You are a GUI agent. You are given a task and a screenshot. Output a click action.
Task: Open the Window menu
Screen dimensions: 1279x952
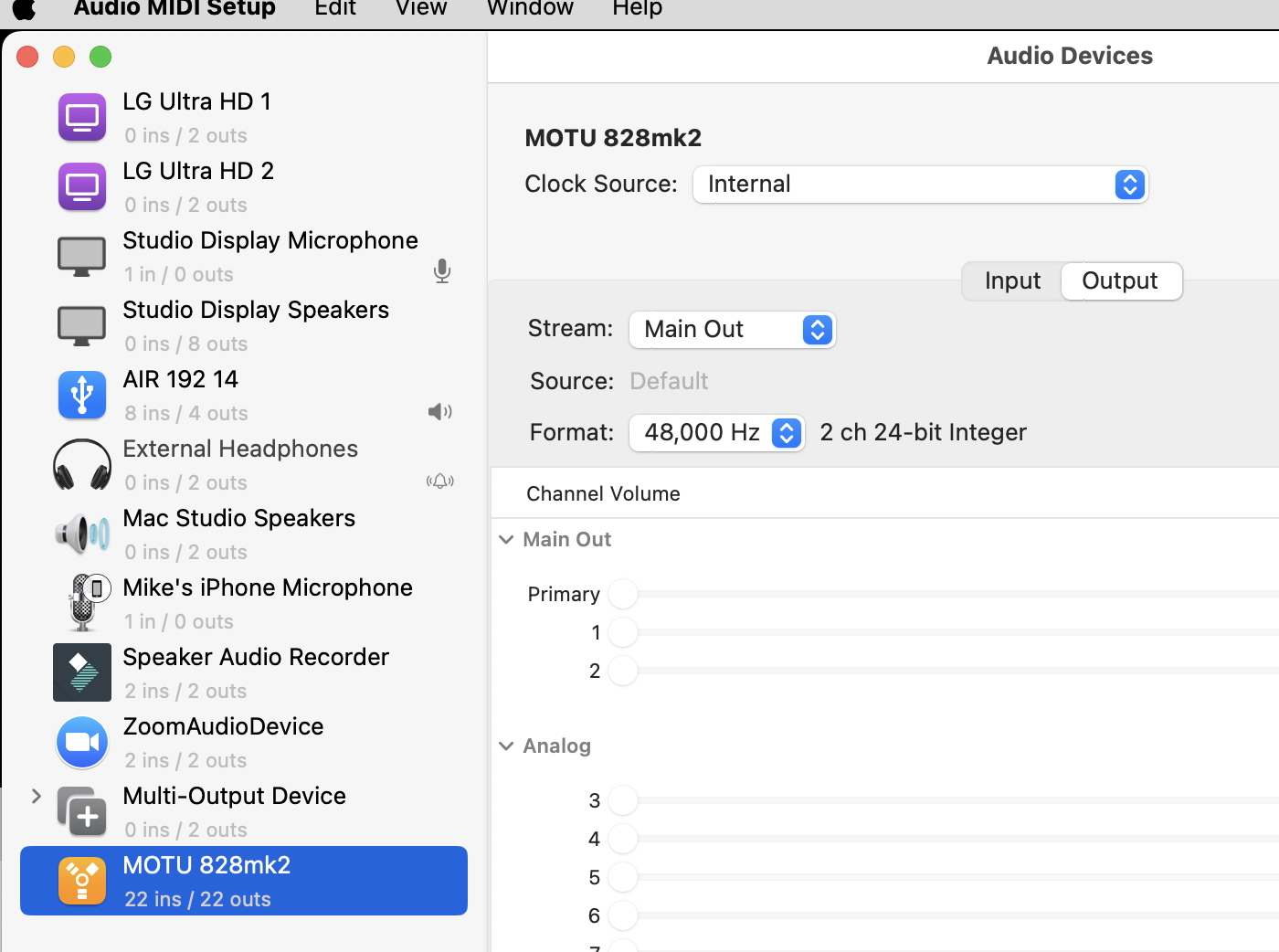530,8
